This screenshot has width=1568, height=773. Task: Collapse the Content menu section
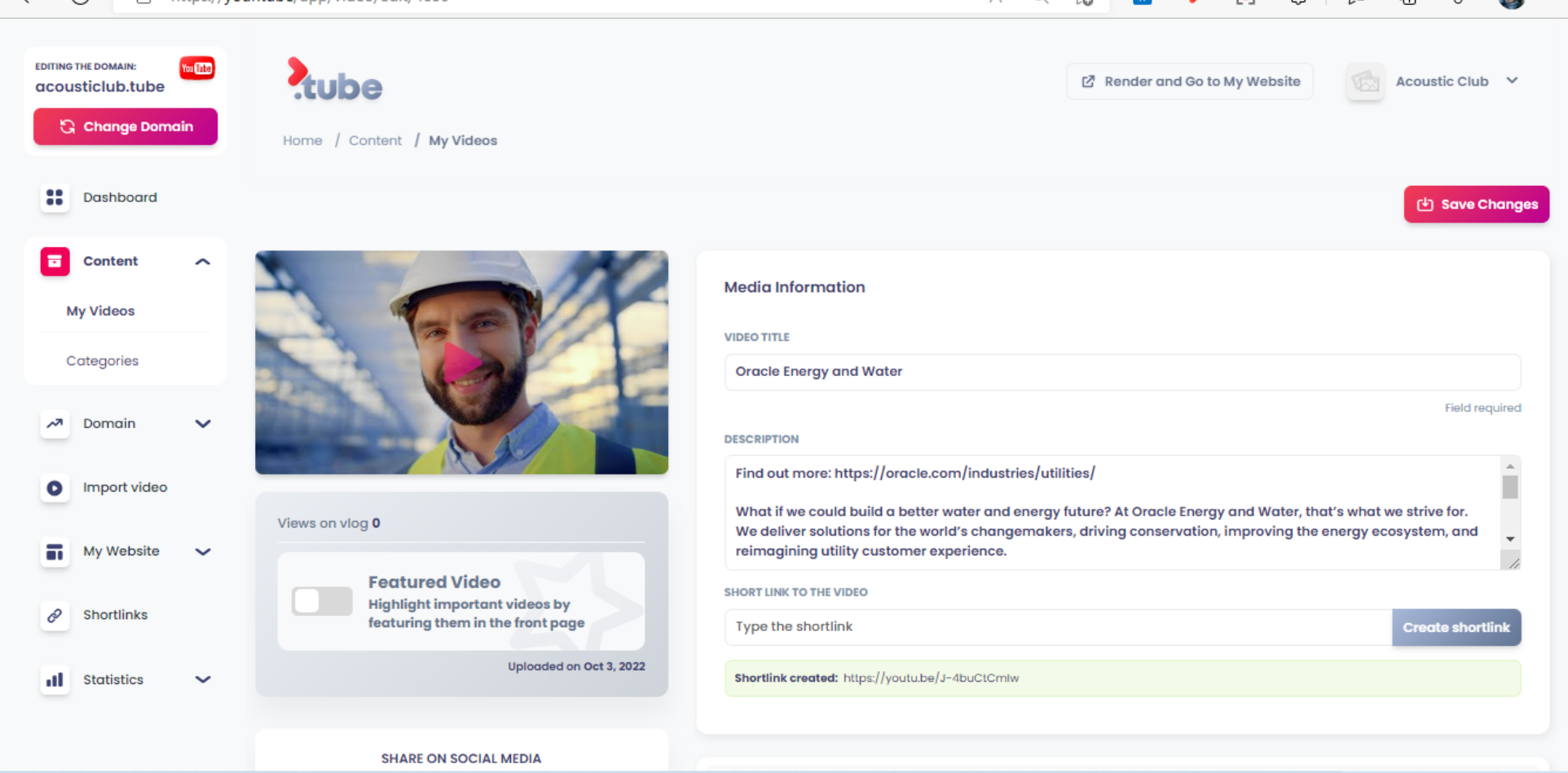pyautogui.click(x=203, y=262)
